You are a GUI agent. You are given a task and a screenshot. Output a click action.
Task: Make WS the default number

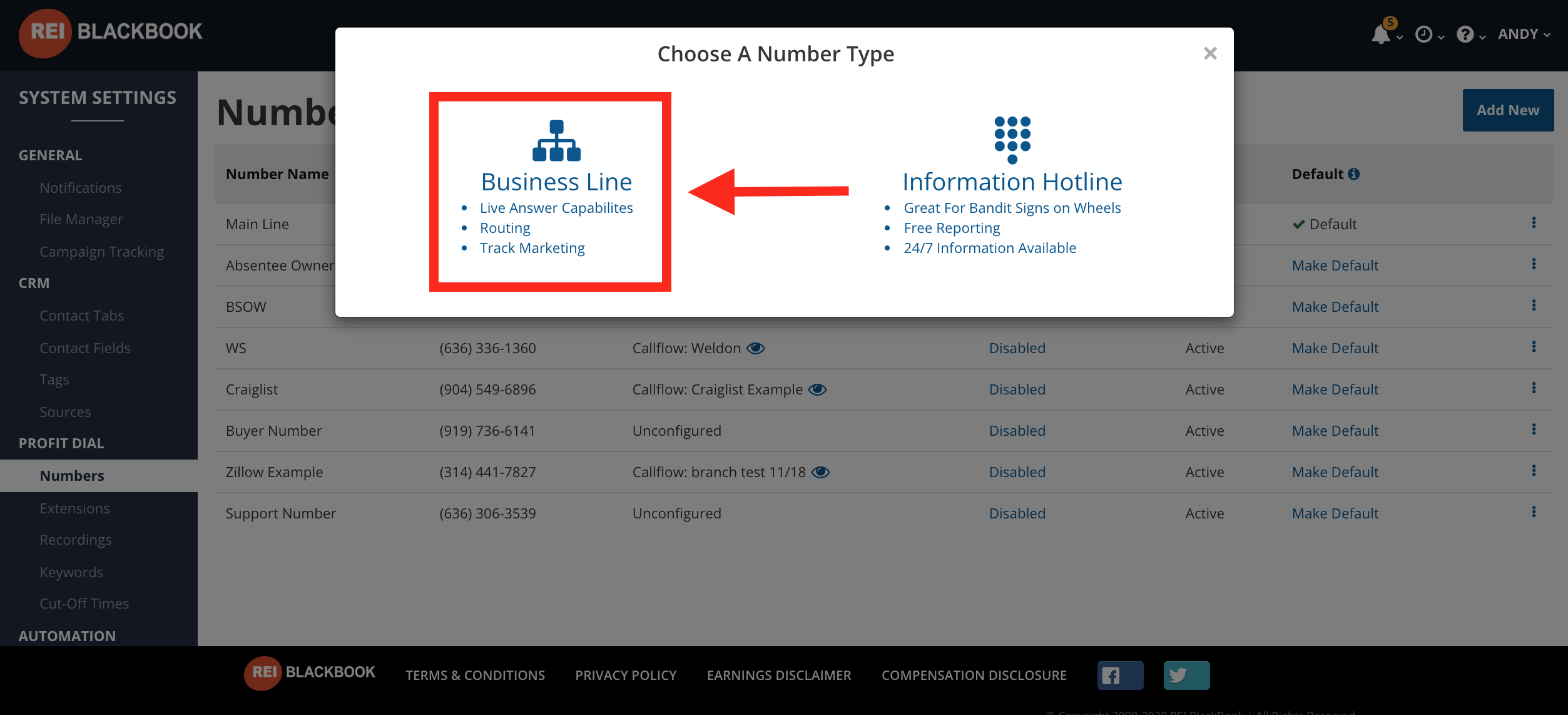click(x=1335, y=348)
